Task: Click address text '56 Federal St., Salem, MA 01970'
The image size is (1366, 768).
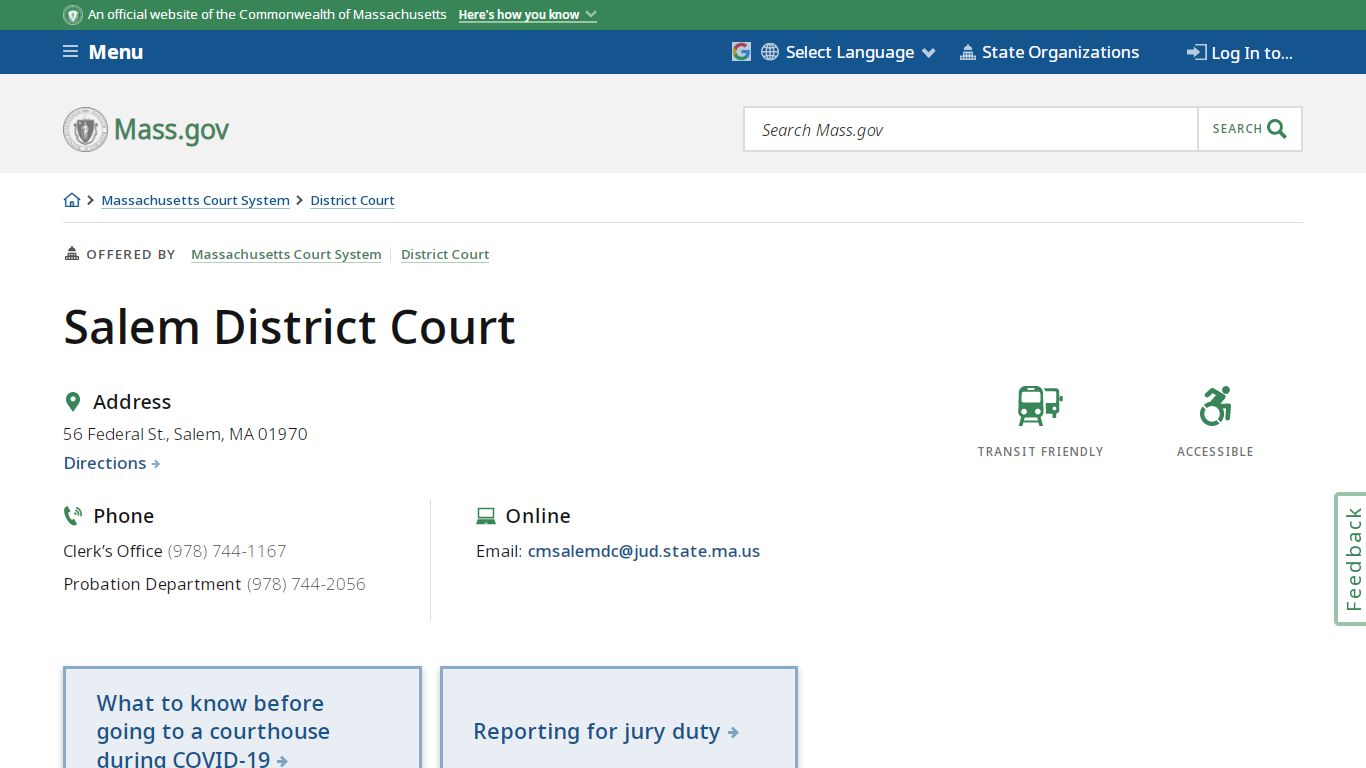Action: (185, 434)
